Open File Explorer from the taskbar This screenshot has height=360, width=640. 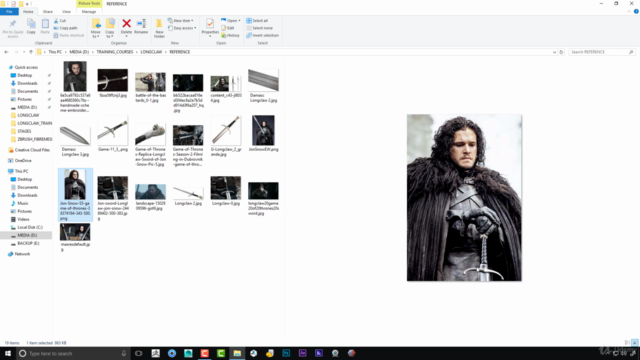pos(237,353)
